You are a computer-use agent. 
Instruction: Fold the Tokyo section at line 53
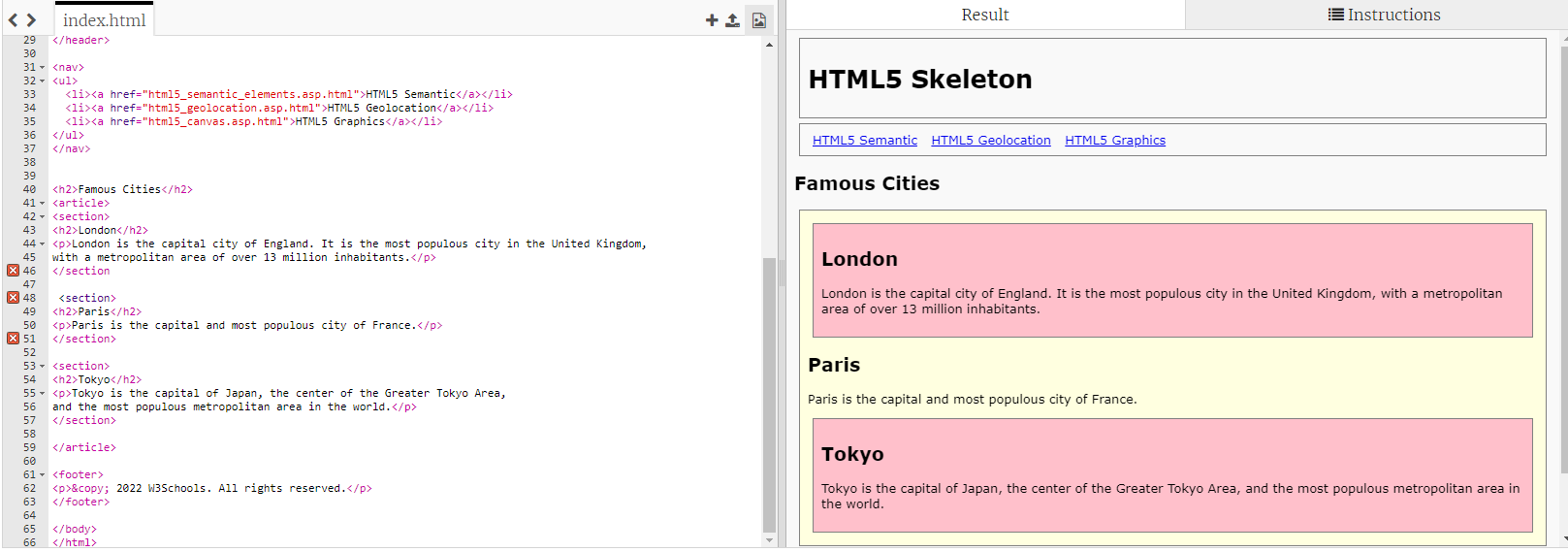[x=42, y=367]
